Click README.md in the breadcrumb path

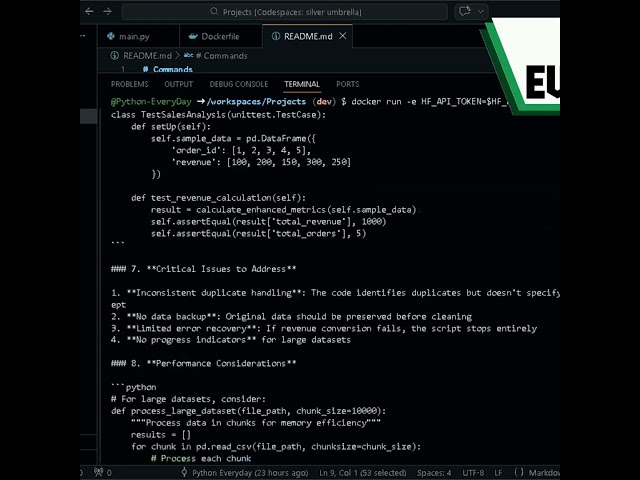click(x=147, y=56)
